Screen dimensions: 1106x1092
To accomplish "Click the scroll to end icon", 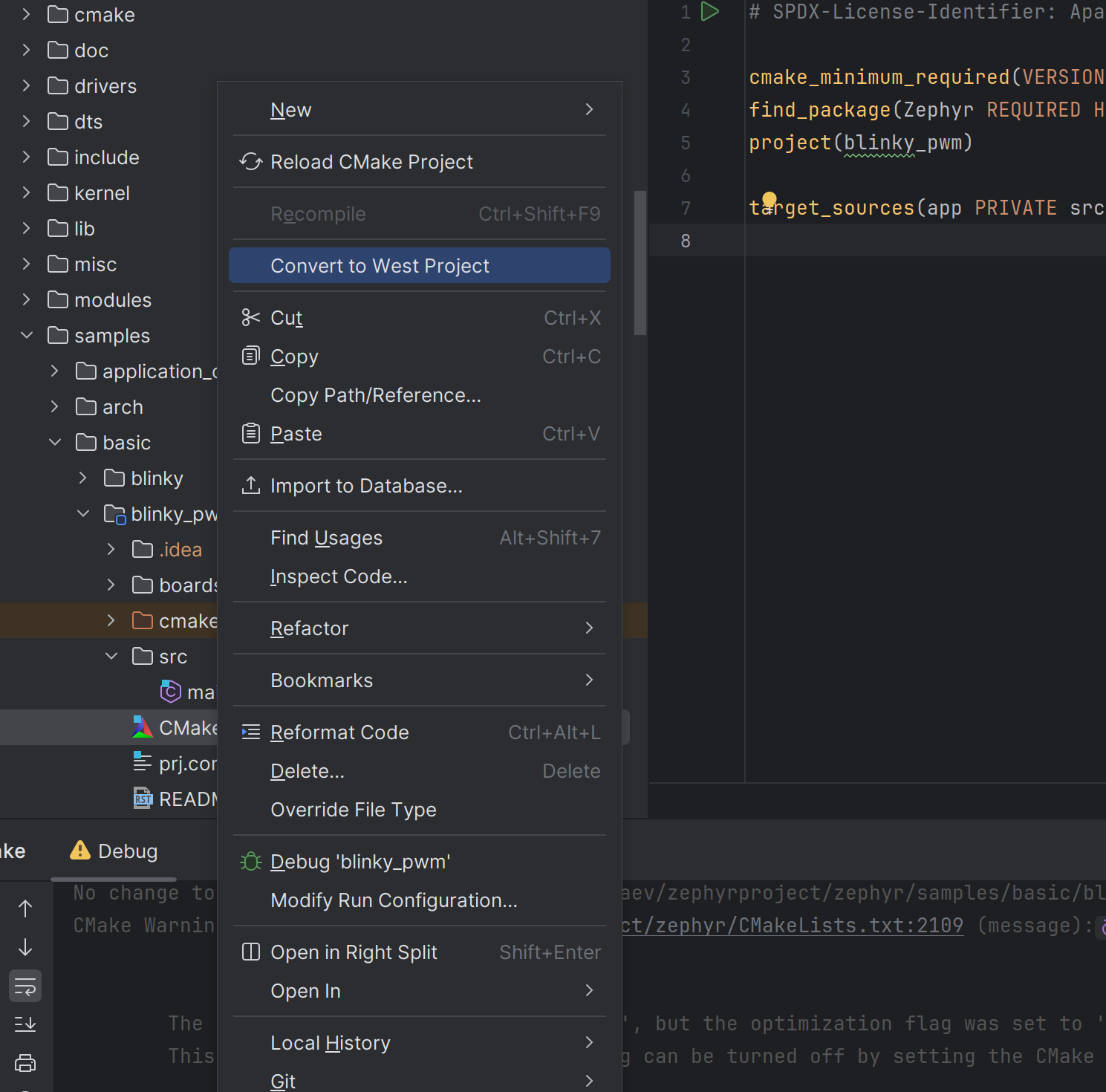I will (25, 1024).
